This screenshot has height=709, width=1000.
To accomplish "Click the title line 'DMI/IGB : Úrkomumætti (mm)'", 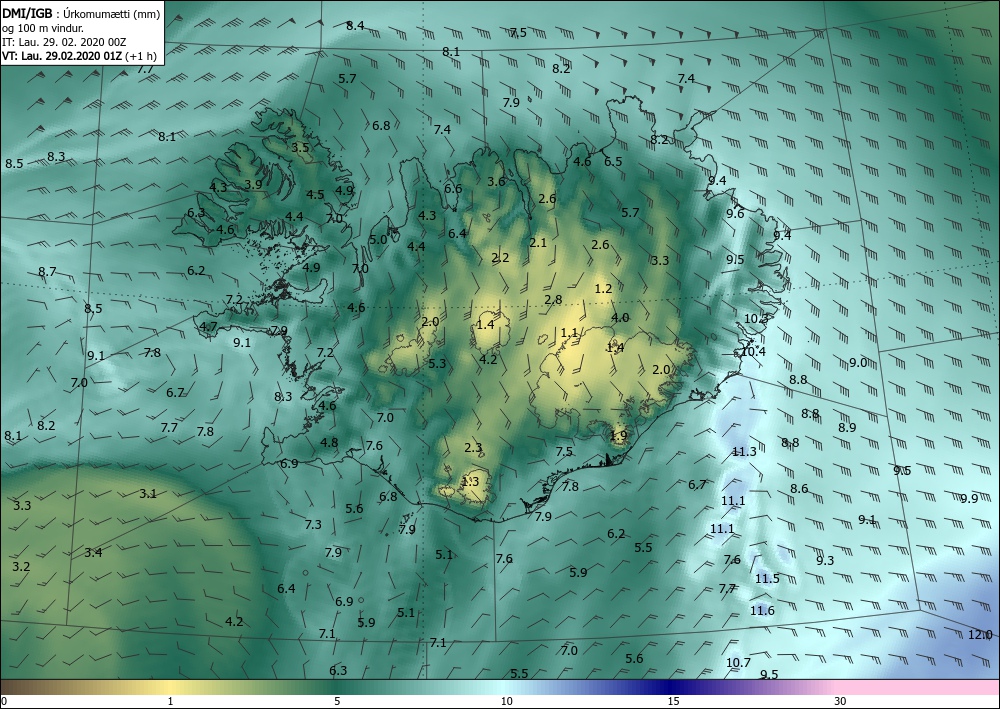I will [x=81, y=15].
